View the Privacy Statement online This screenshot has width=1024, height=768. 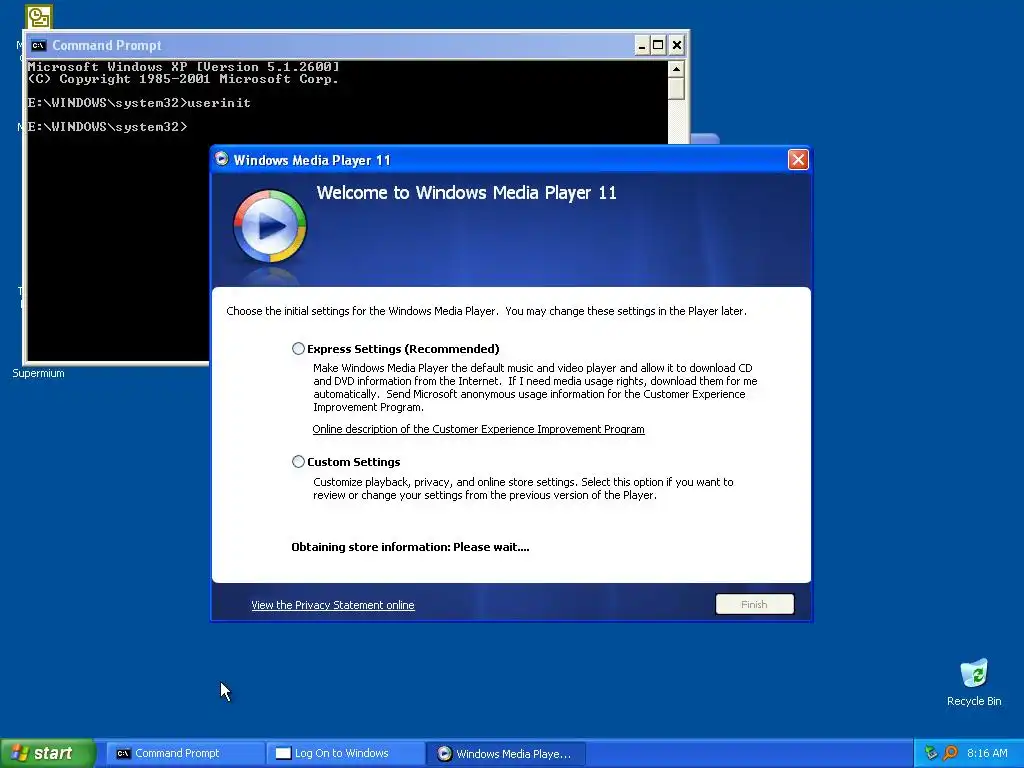click(332, 605)
